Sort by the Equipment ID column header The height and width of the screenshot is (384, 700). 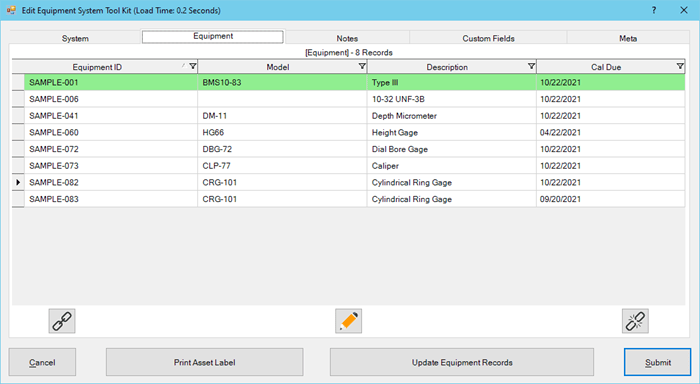(97, 67)
